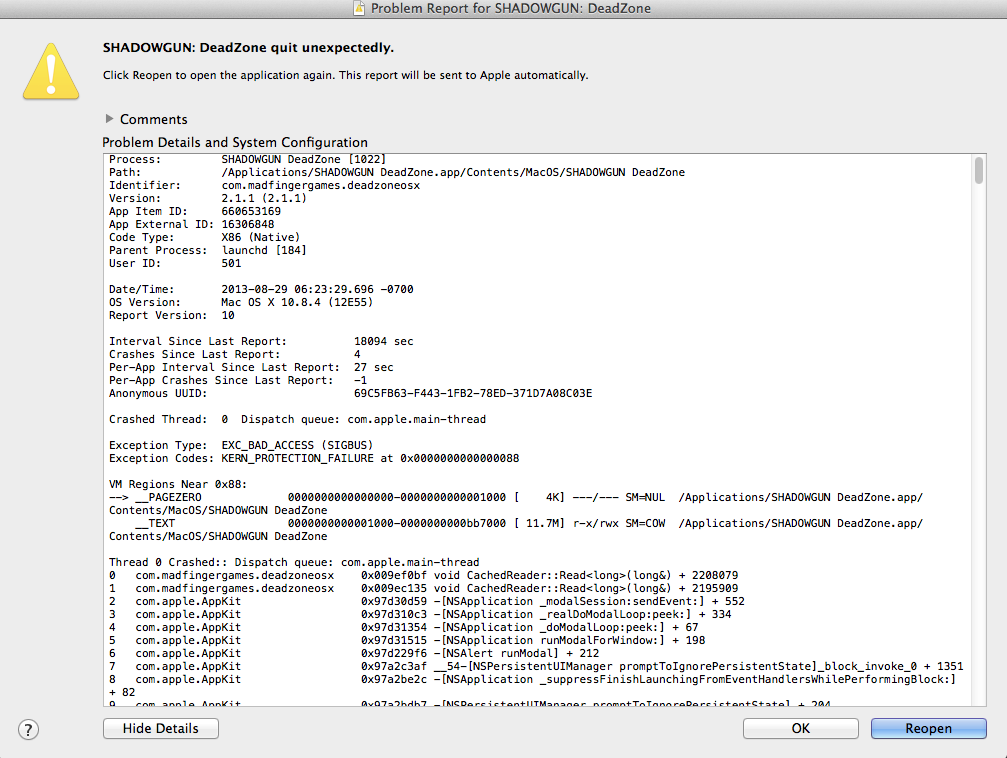Click the Report Version value '10'
The width and height of the screenshot is (1007, 758).
click(228, 315)
